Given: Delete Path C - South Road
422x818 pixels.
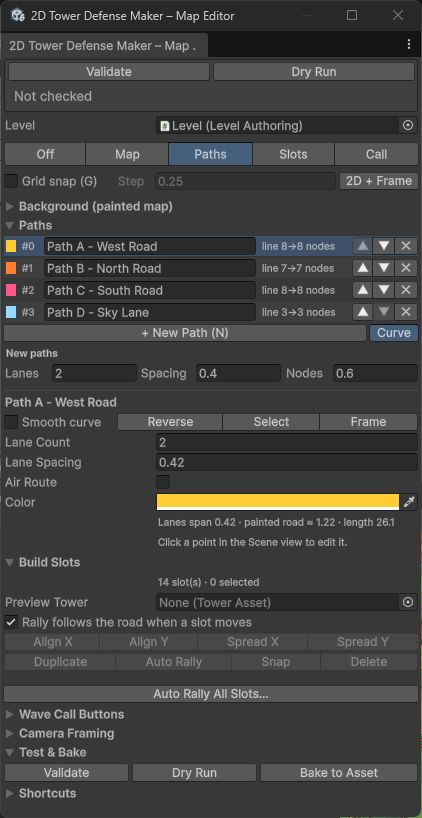Looking at the screenshot, I should (x=406, y=290).
